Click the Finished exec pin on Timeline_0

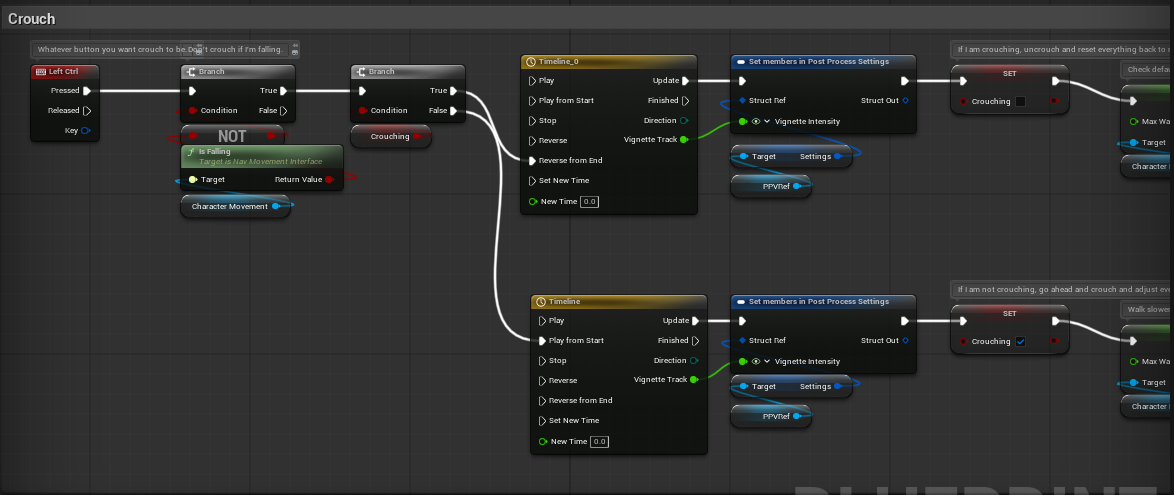[686, 100]
